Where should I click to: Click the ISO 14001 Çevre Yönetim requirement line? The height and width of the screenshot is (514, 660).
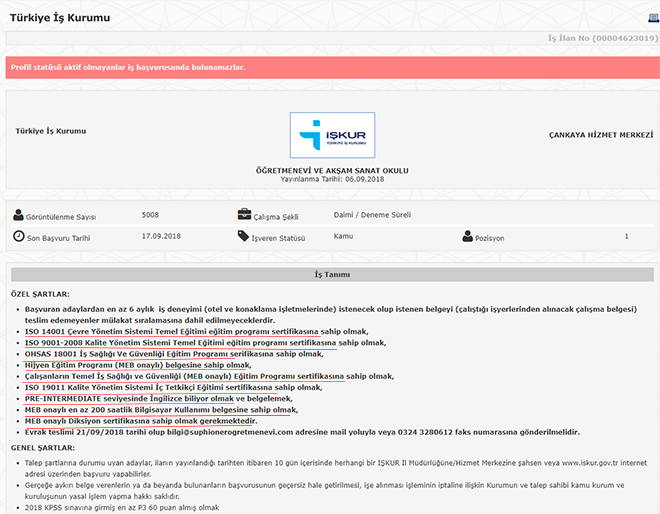197,332
